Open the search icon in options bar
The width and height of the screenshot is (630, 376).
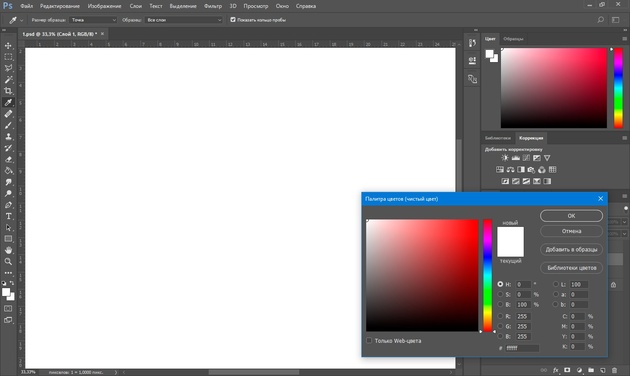[601, 20]
